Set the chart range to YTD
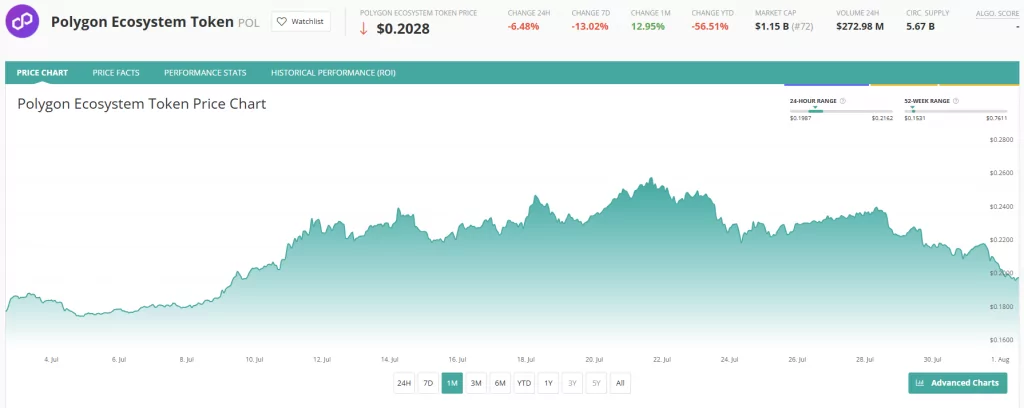Image resolution: width=1024 pixels, height=408 pixels. (x=524, y=383)
